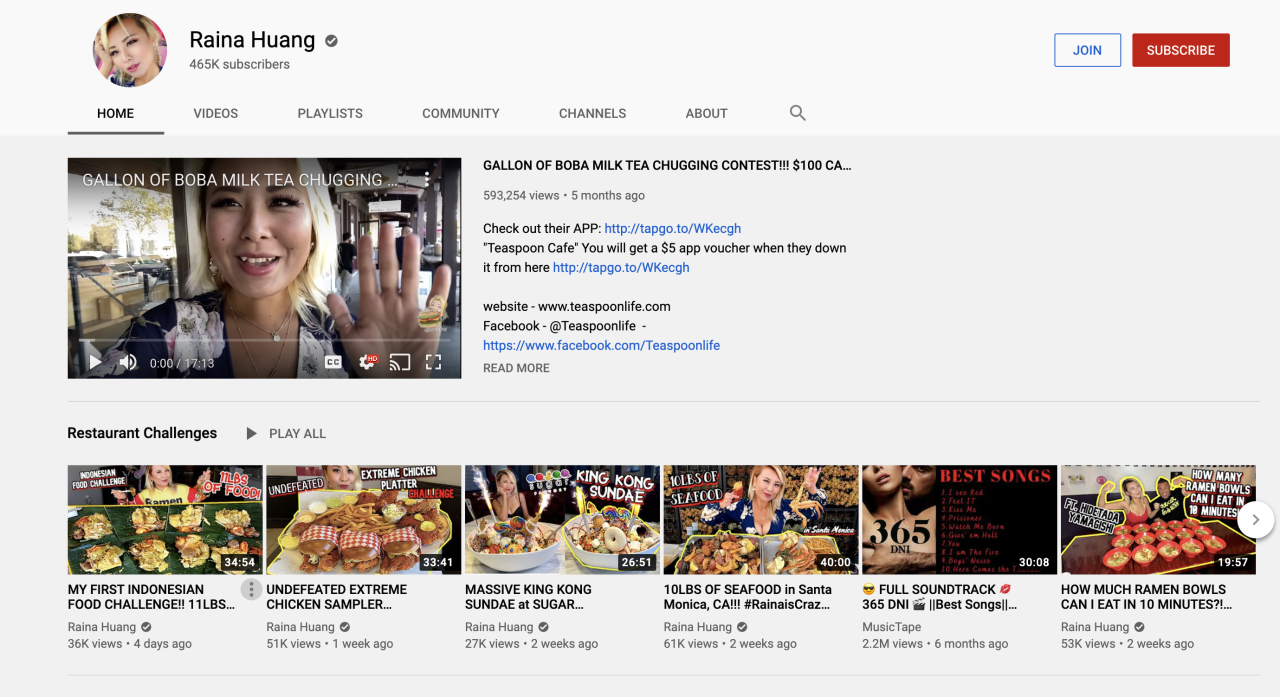Screen dimensions: 1280x697
Task: Open the Indonesian Food Challenge thumbnail
Action: [x=165, y=519]
